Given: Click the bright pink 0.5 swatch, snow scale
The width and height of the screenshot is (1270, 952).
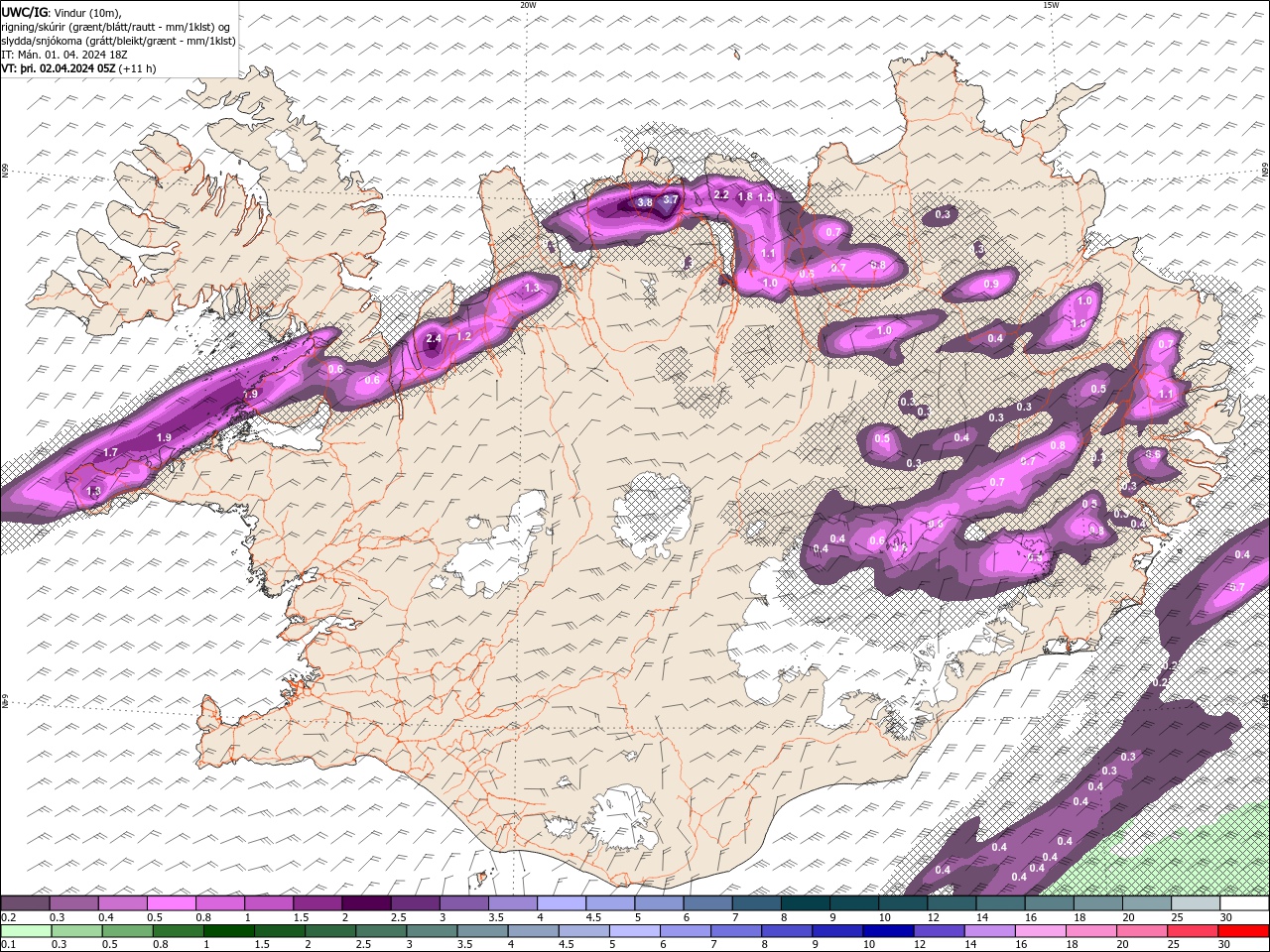Looking at the screenshot, I should pyautogui.click(x=171, y=903).
